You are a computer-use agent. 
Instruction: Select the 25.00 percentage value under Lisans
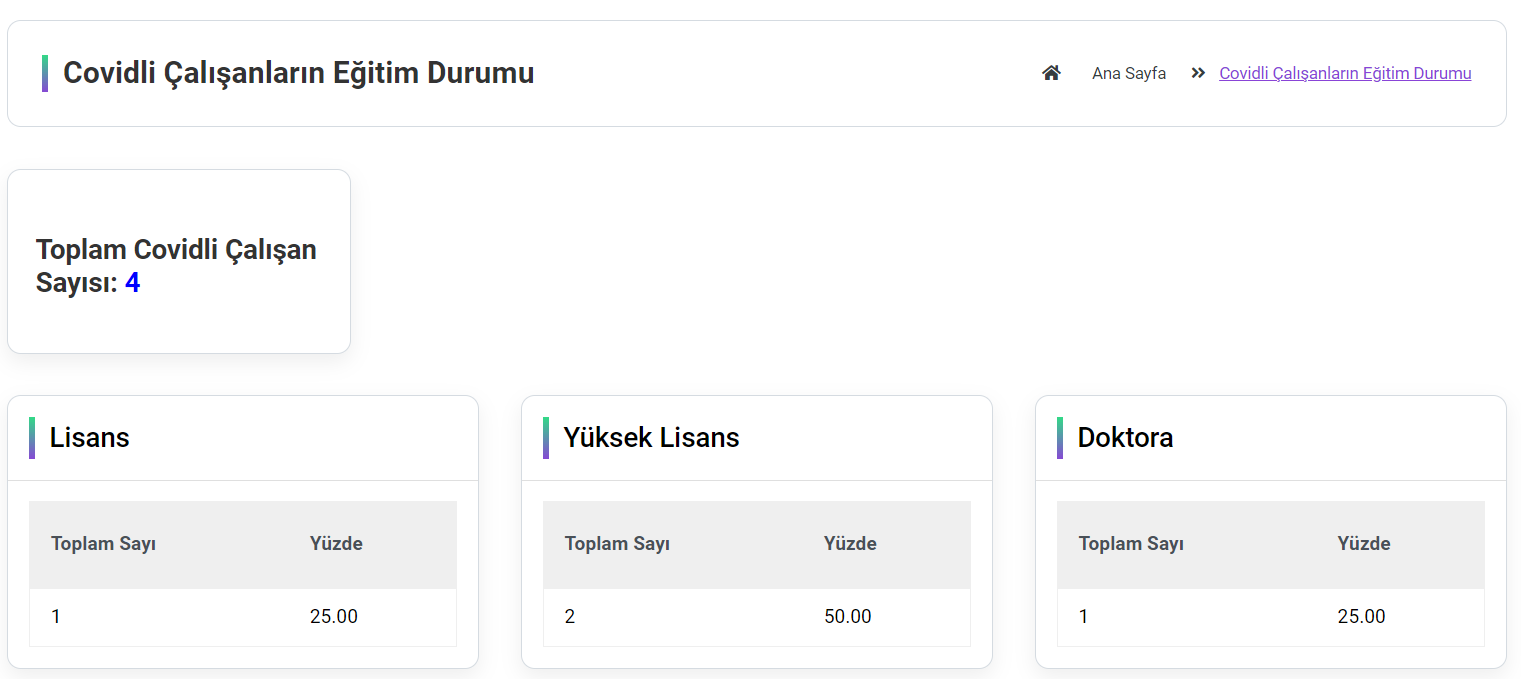point(335,616)
